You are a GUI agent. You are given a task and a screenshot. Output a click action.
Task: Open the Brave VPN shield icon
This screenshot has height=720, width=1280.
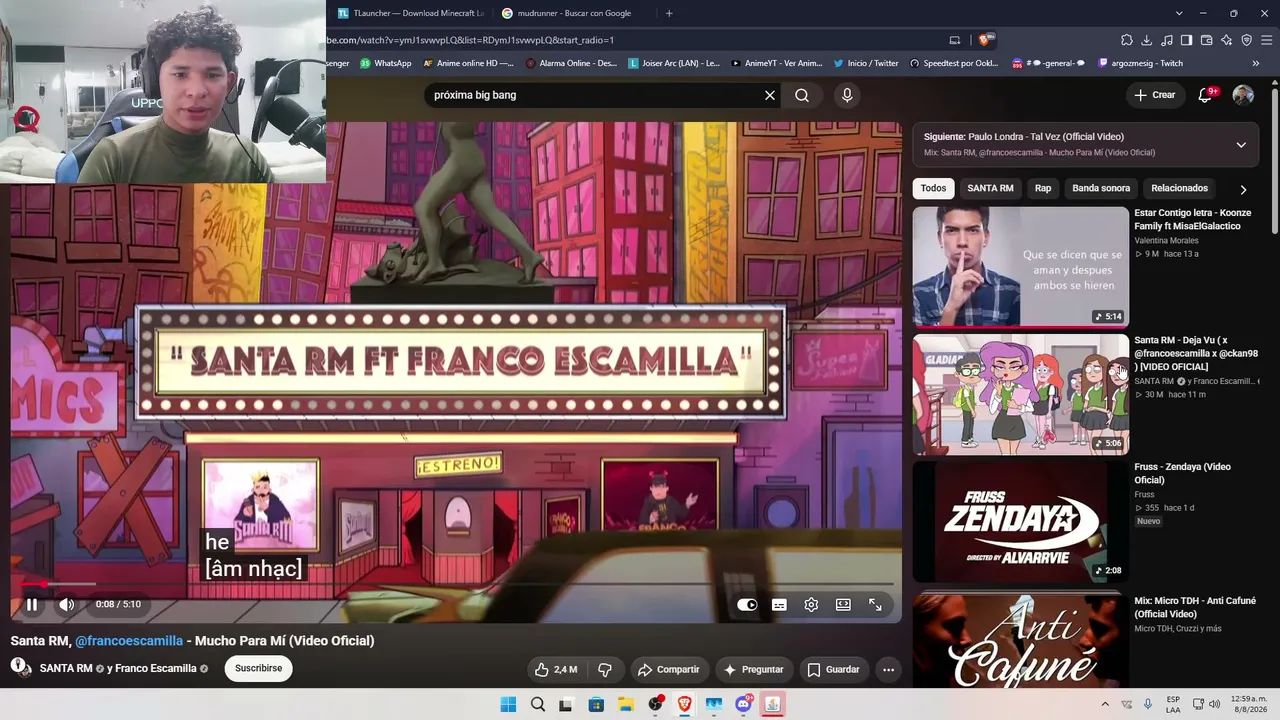click(x=1246, y=40)
